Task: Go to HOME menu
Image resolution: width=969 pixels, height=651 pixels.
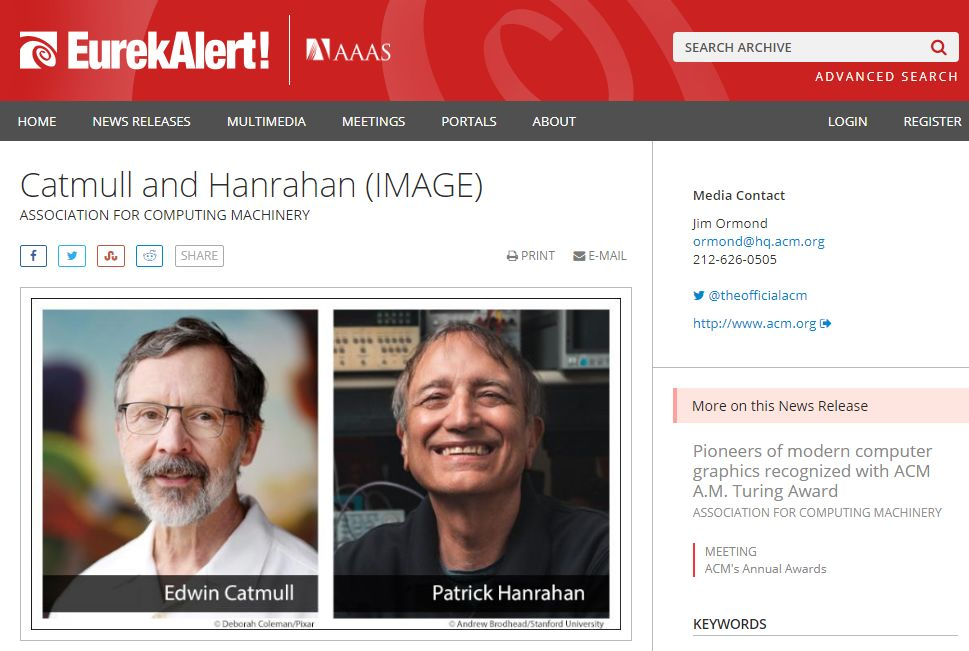Action: (37, 121)
